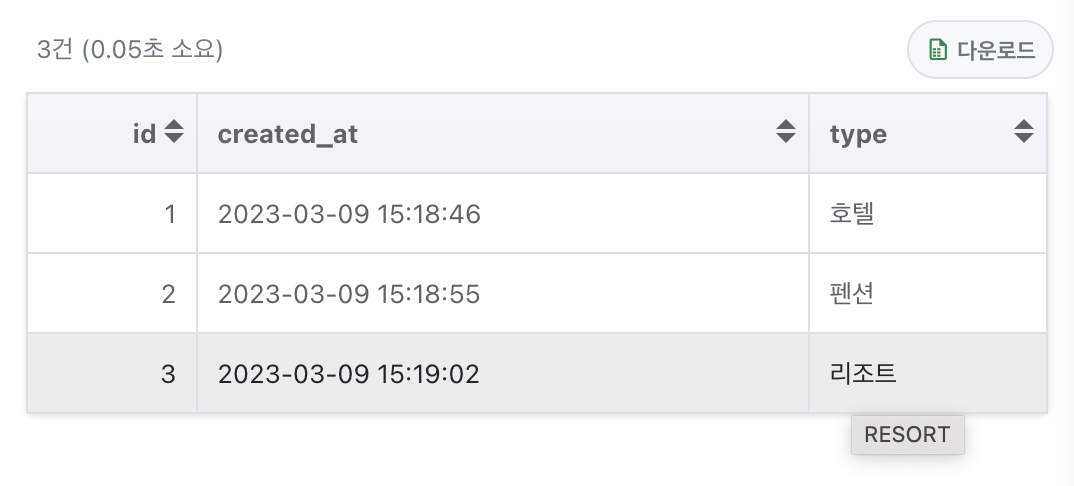The image size is (1074, 486).
Task: Click the green spreadsheet icon in 다운로드
Action: (x=938, y=50)
